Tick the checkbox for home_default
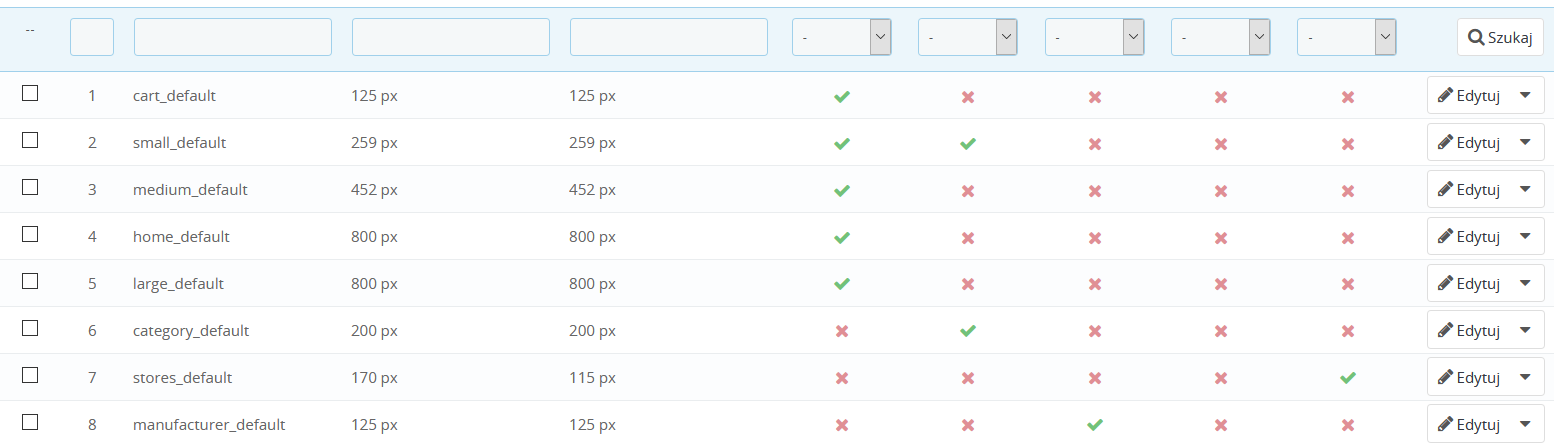The image size is (1556, 447). 30,234
